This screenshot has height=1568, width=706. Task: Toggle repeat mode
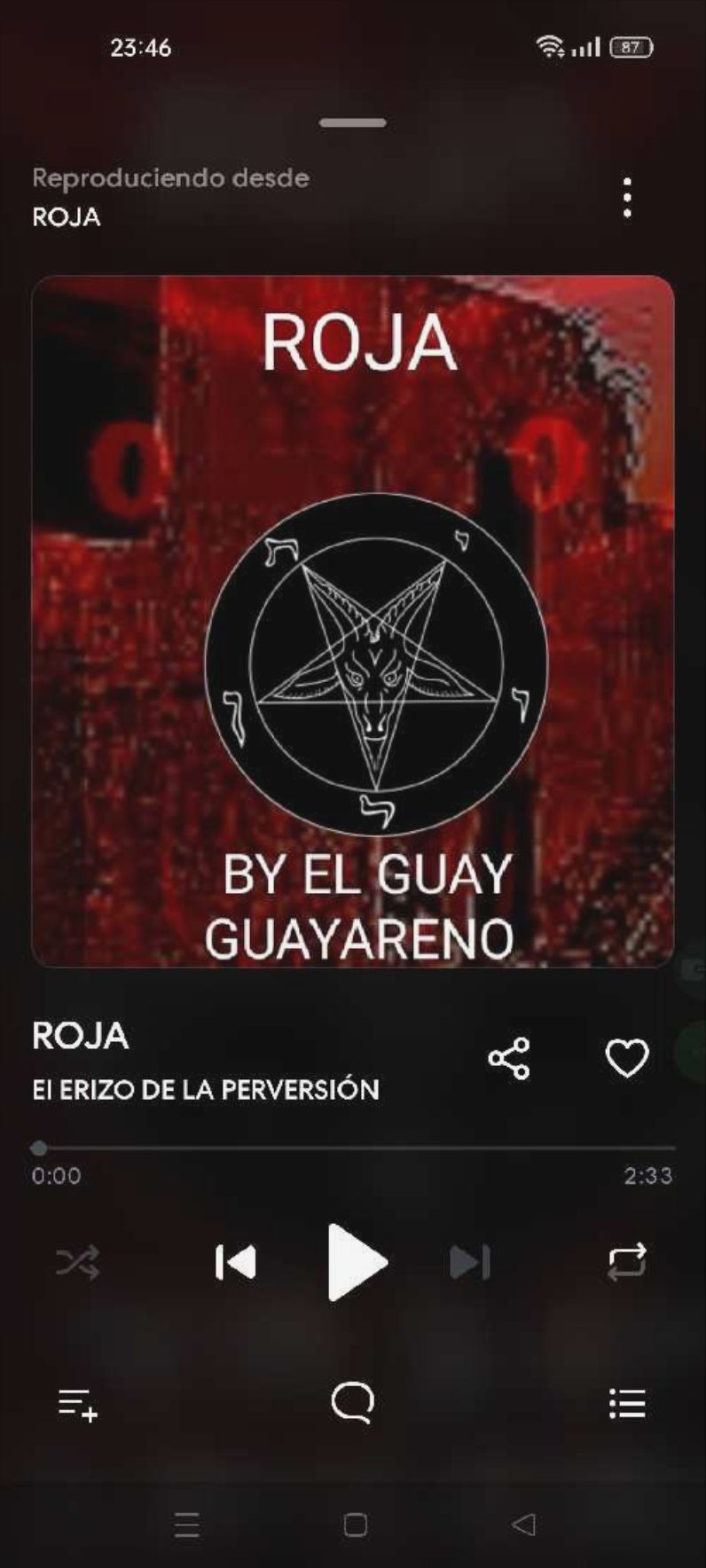(x=627, y=1261)
